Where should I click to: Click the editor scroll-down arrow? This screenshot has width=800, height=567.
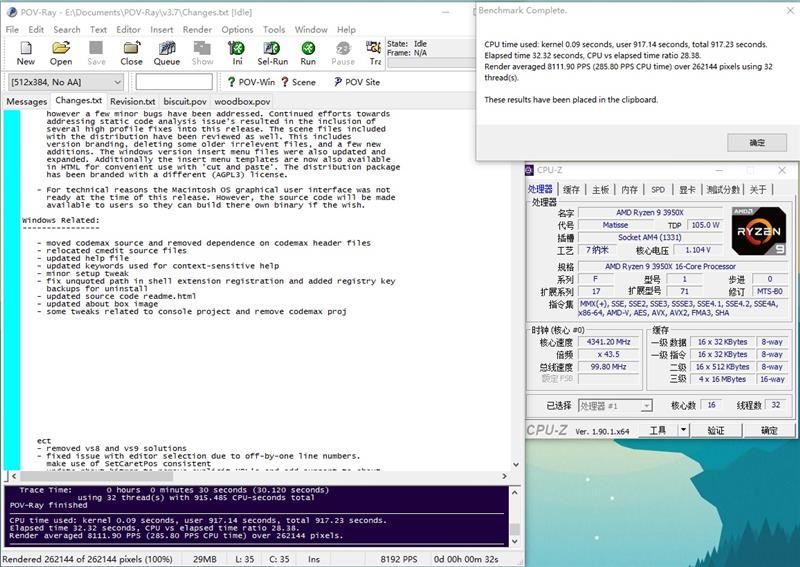click(516, 464)
